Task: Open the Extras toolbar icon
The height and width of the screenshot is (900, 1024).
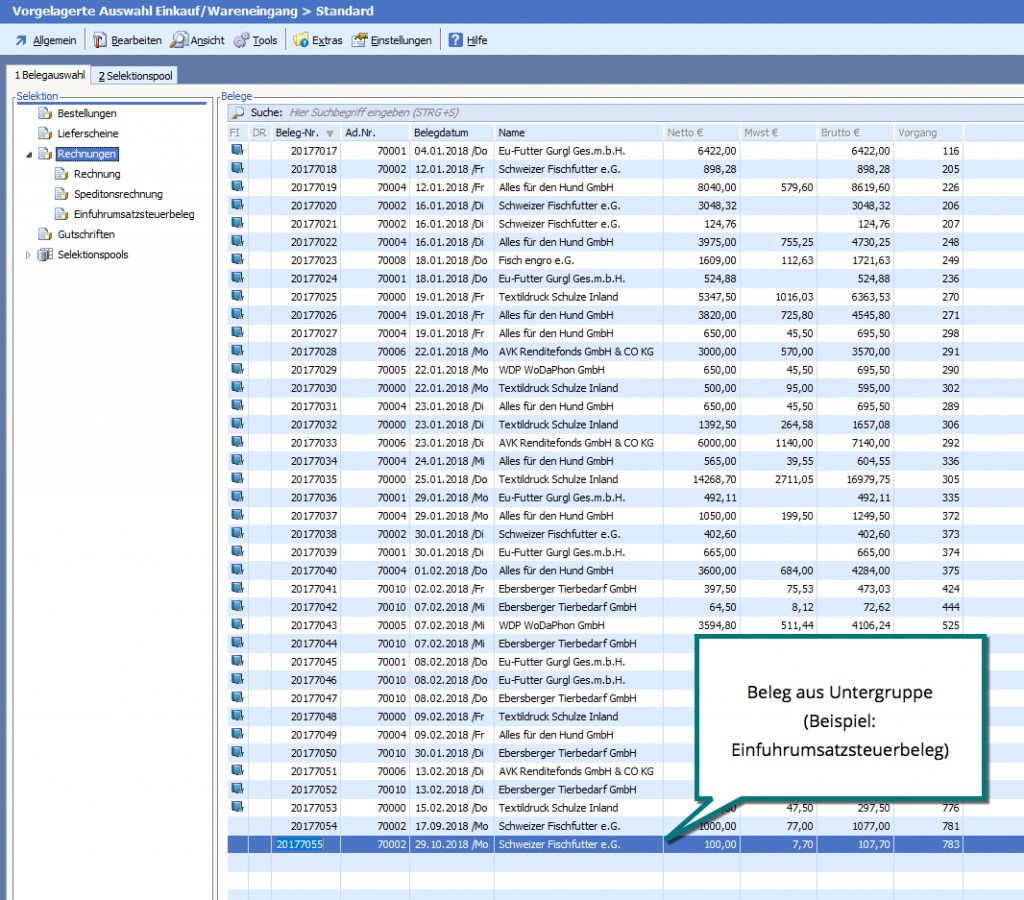Action: (x=301, y=41)
